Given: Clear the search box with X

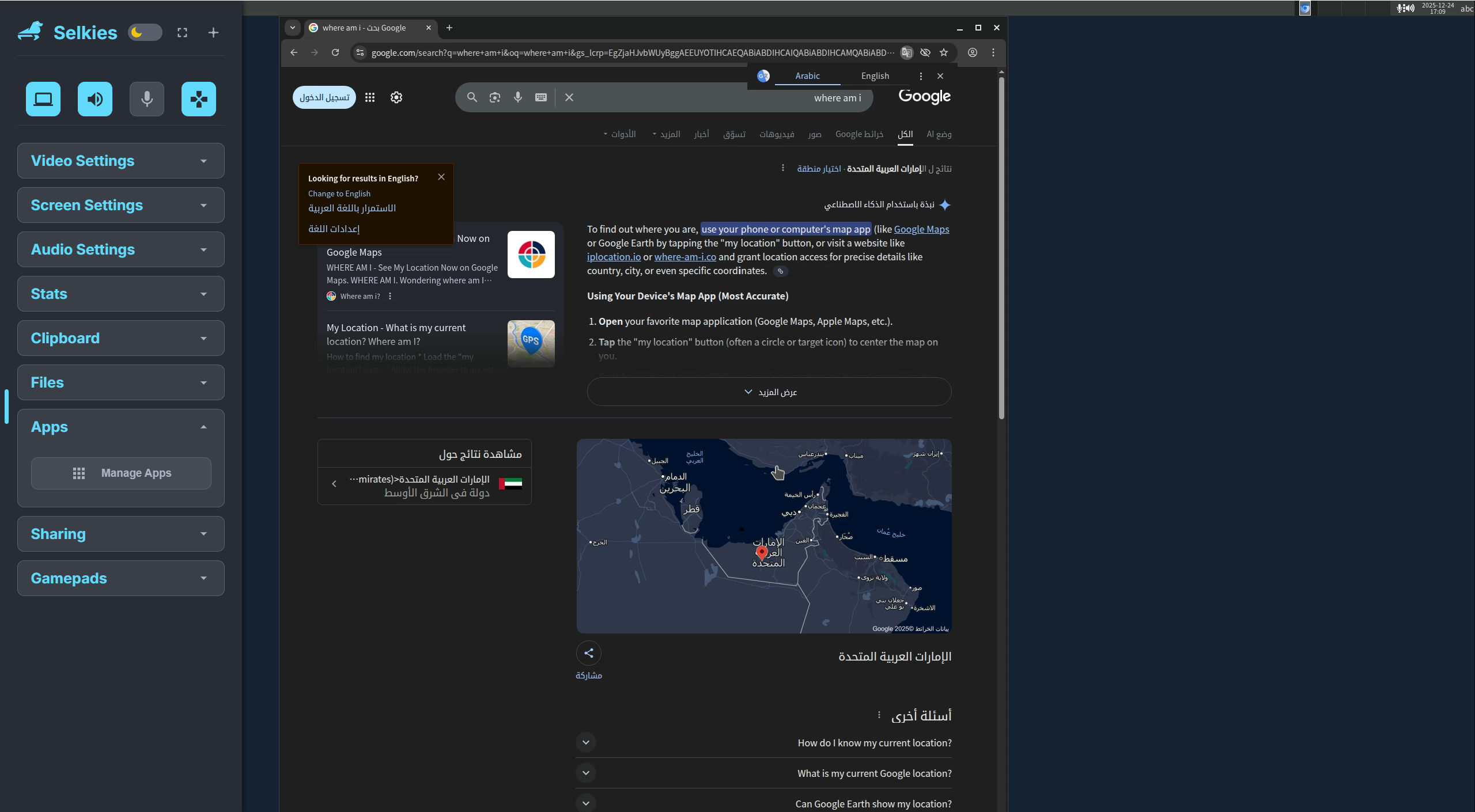Looking at the screenshot, I should pyautogui.click(x=569, y=97).
